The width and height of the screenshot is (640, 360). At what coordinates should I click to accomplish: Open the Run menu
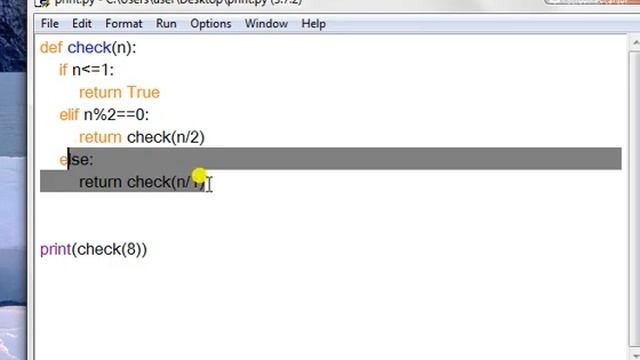166,24
